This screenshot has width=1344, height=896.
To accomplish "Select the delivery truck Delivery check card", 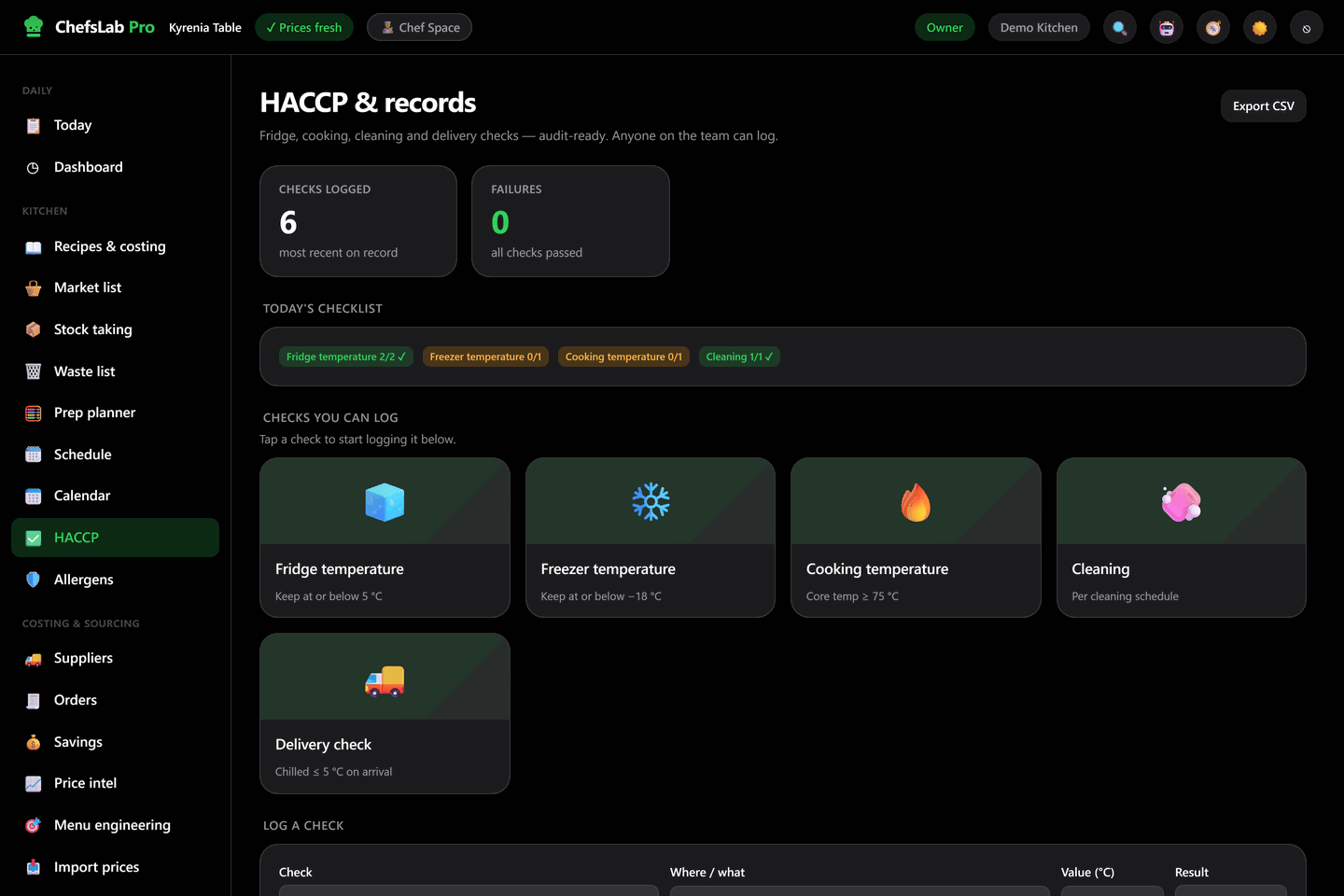I will [x=385, y=713].
